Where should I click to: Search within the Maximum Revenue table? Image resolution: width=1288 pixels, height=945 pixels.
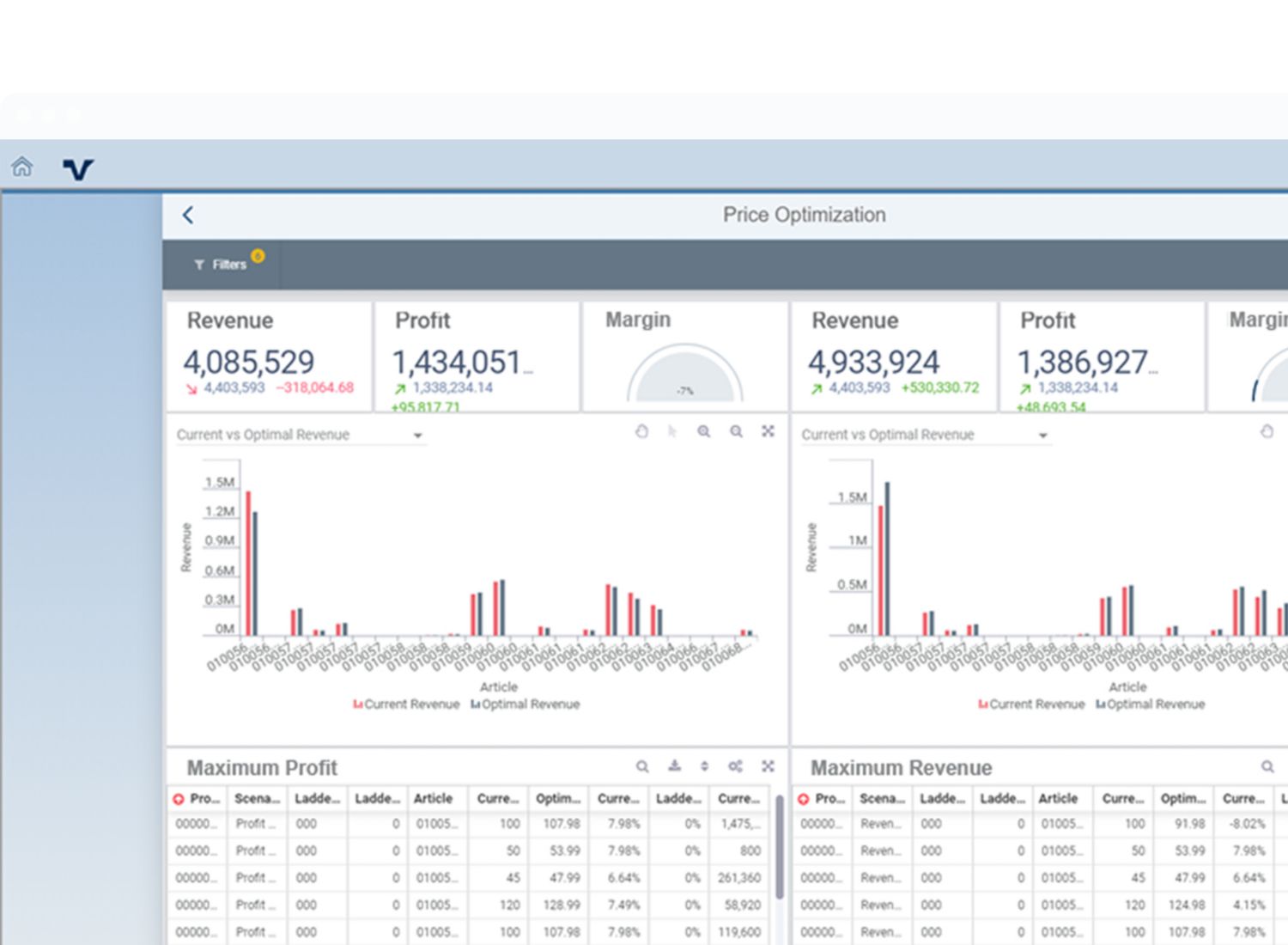click(1267, 766)
